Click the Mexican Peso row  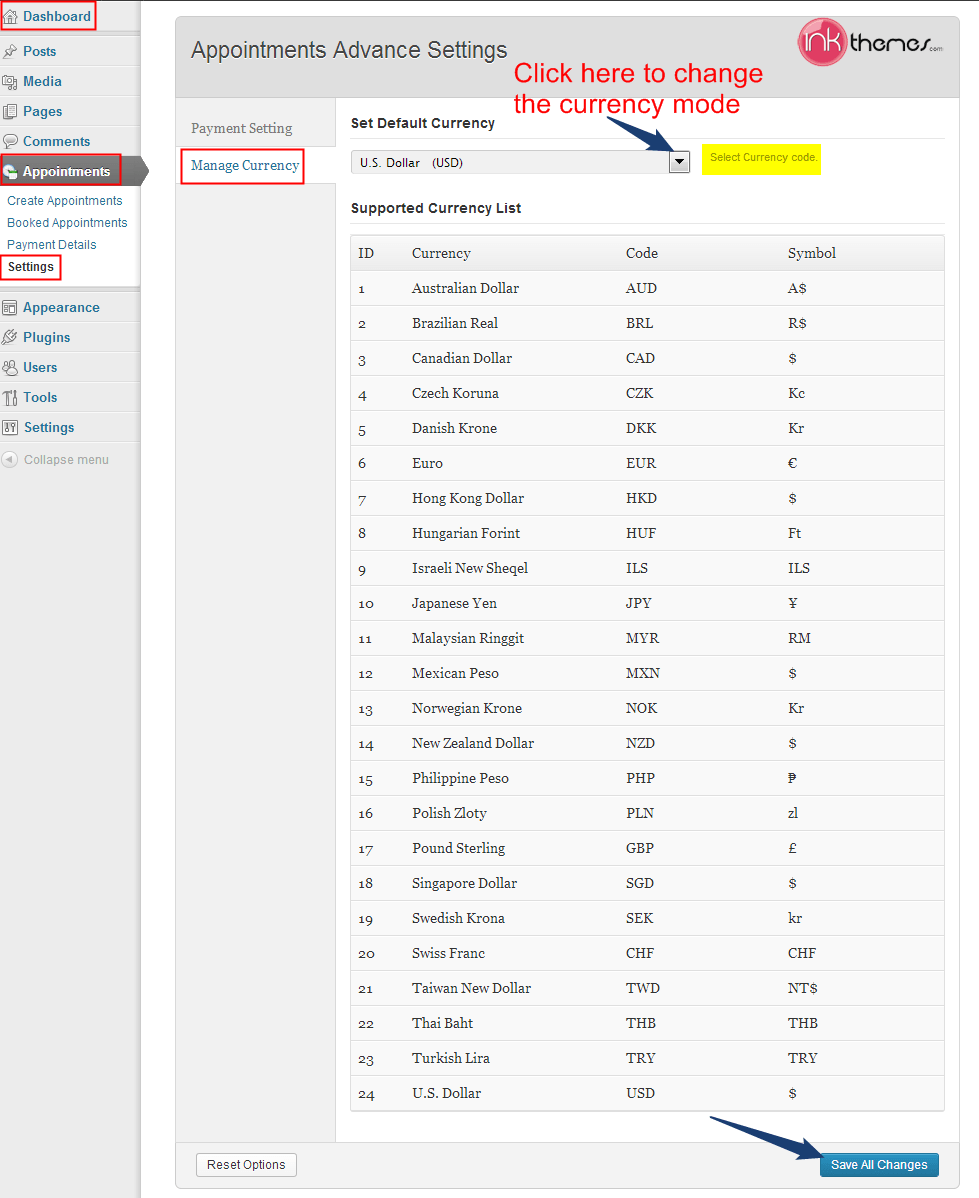tap(647, 674)
